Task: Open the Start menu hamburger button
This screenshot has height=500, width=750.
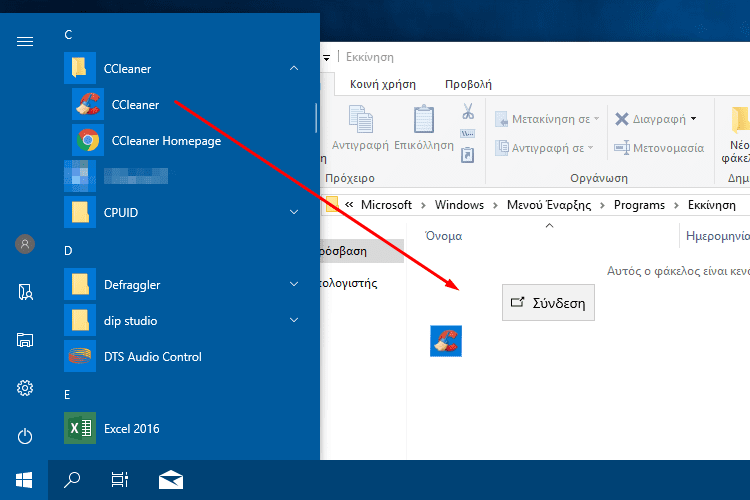Action: click(25, 42)
